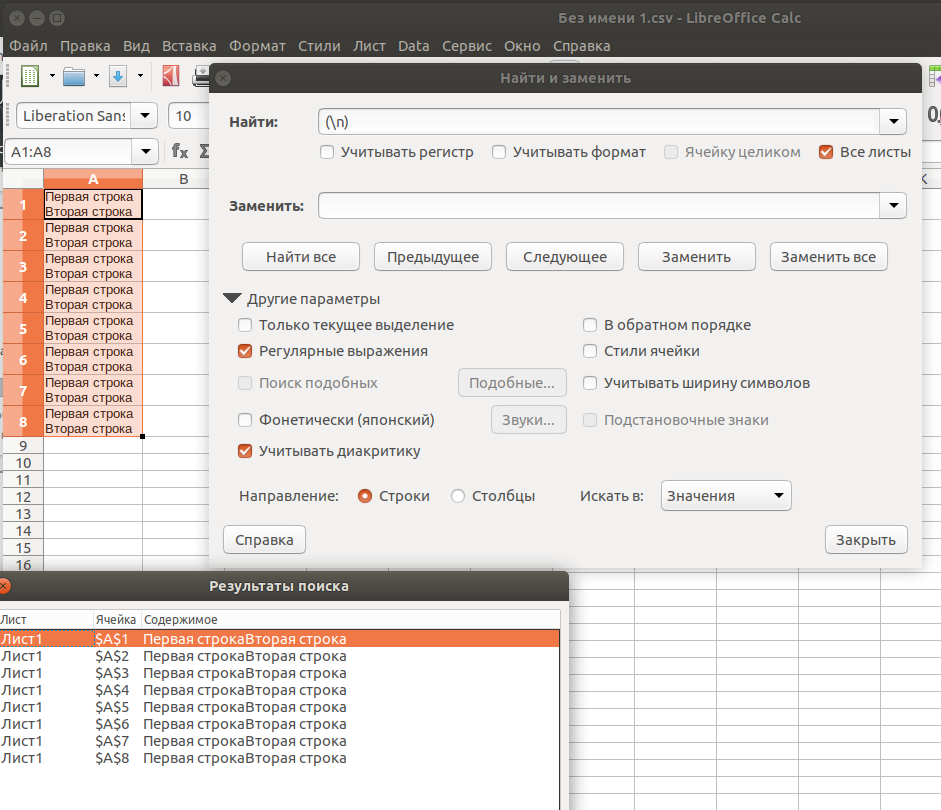The height and width of the screenshot is (810, 941).
Task: Close the Find and Replace dialog via title-bar X
Action: [x=223, y=78]
